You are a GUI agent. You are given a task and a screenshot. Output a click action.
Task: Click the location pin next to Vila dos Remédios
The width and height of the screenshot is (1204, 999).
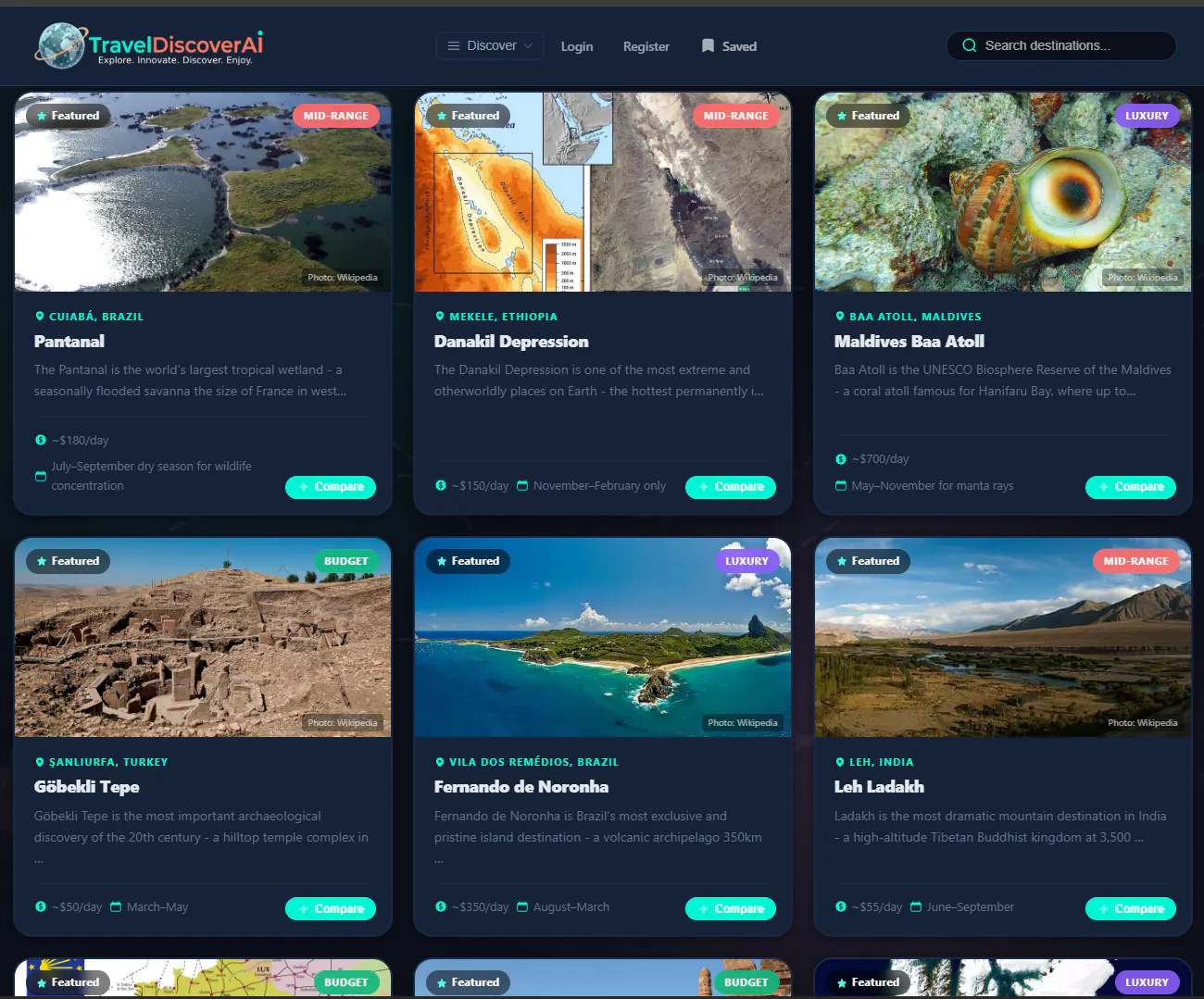[440, 762]
